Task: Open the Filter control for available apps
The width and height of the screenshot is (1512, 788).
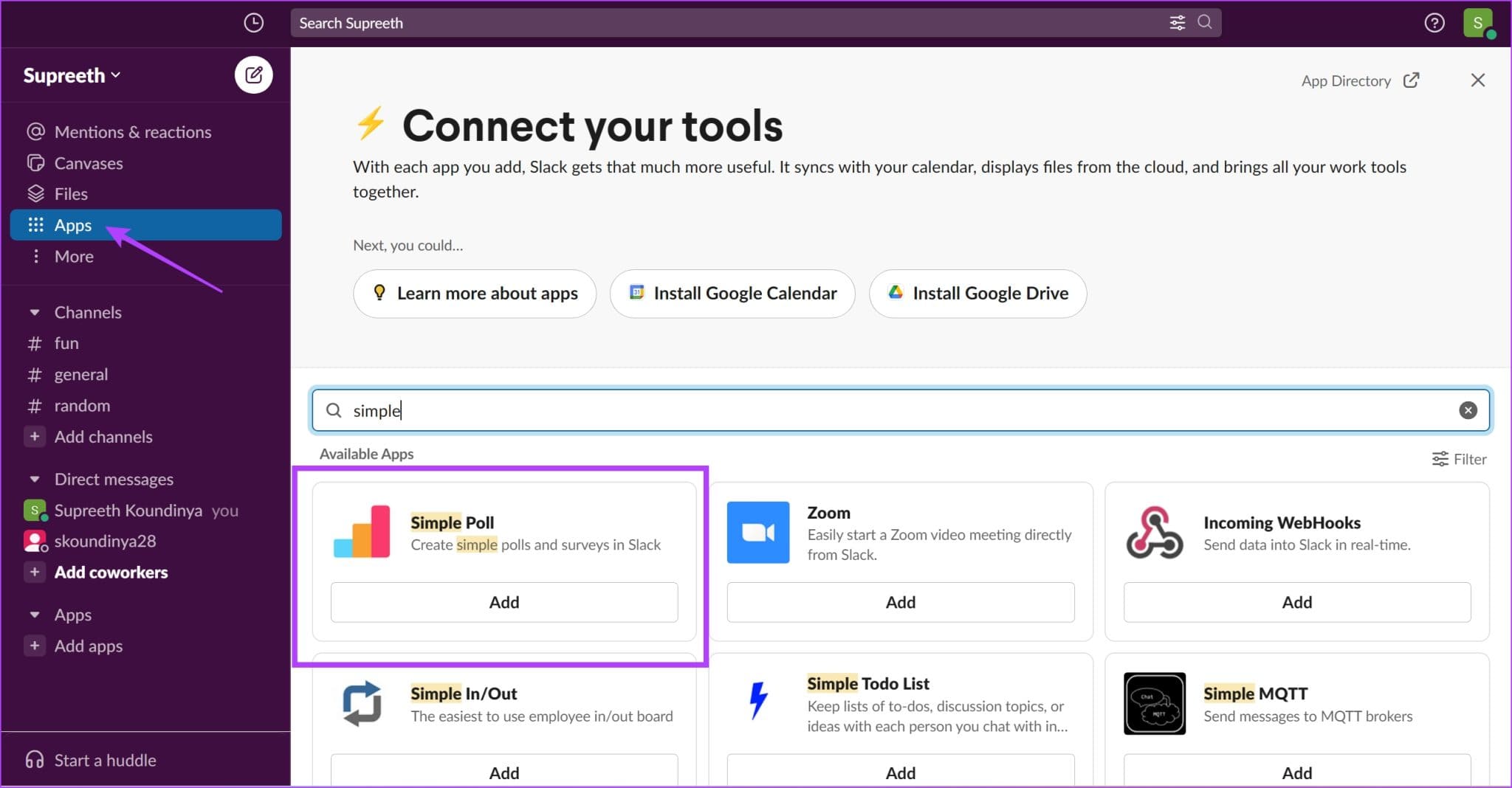Action: [1459, 459]
